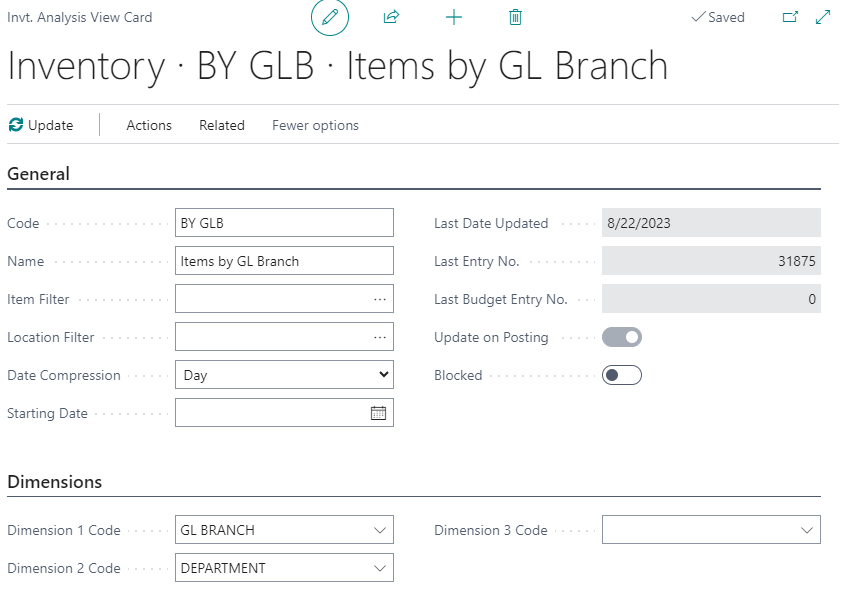
Task: Toggle the Update on Posting switch
Action: tap(621, 337)
